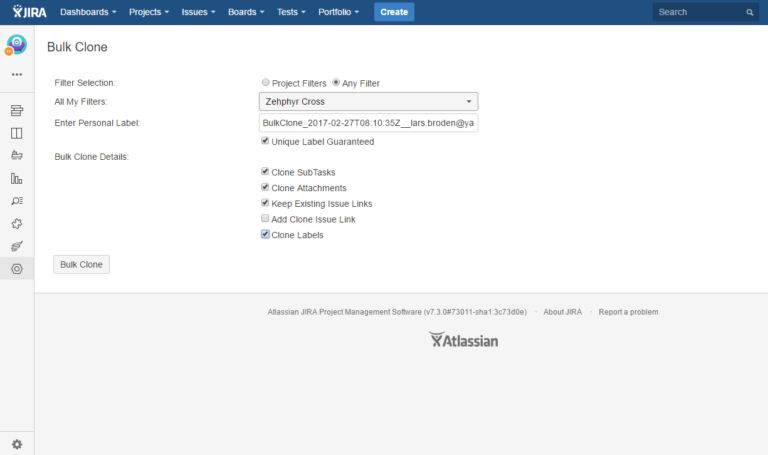Toggle the Clone SubTasks checkbox
The width and height of the screenshot is (768, 455).
[x=265, y=171]
